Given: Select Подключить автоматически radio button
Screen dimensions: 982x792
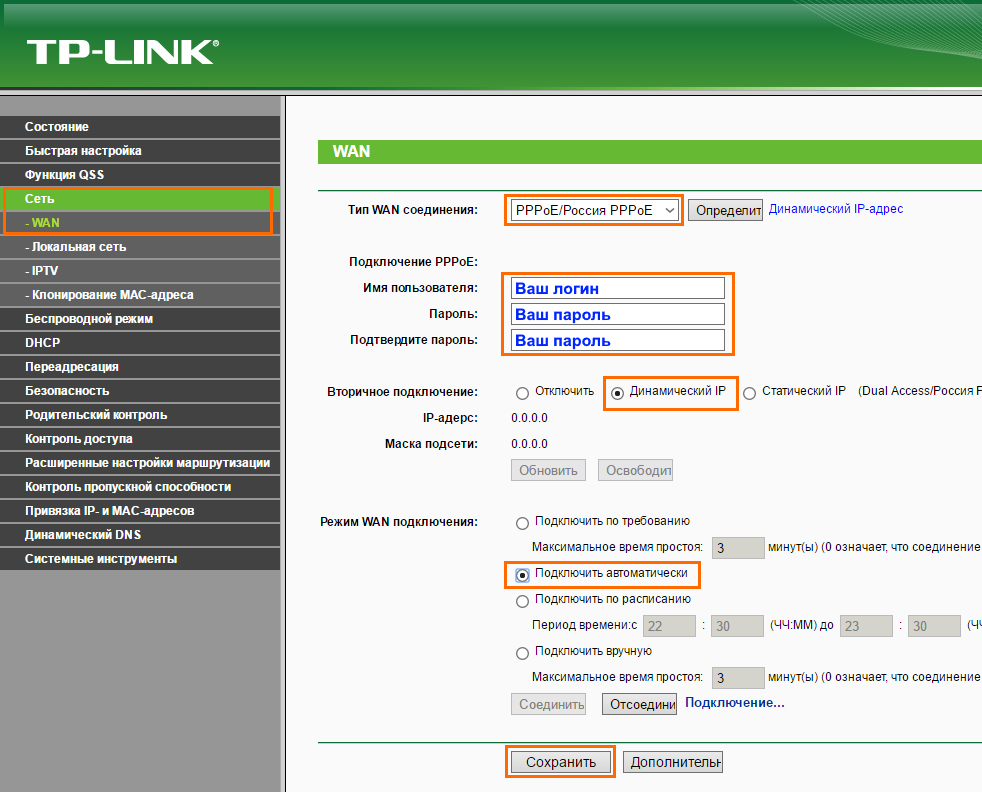Looking at the screenshot, I should tap(522, 575).
